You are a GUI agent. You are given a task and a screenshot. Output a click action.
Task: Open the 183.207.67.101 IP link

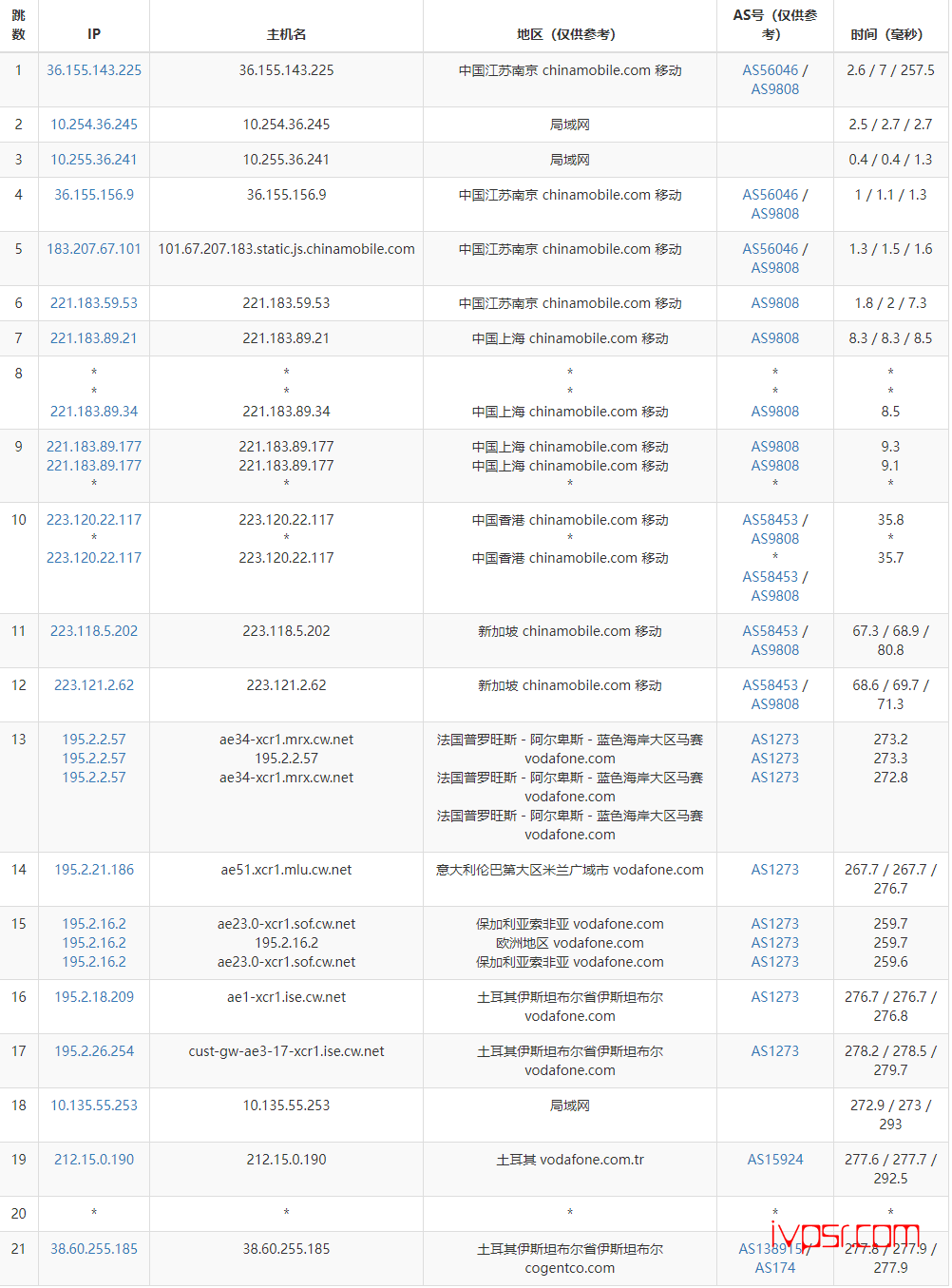click(94, 249)
